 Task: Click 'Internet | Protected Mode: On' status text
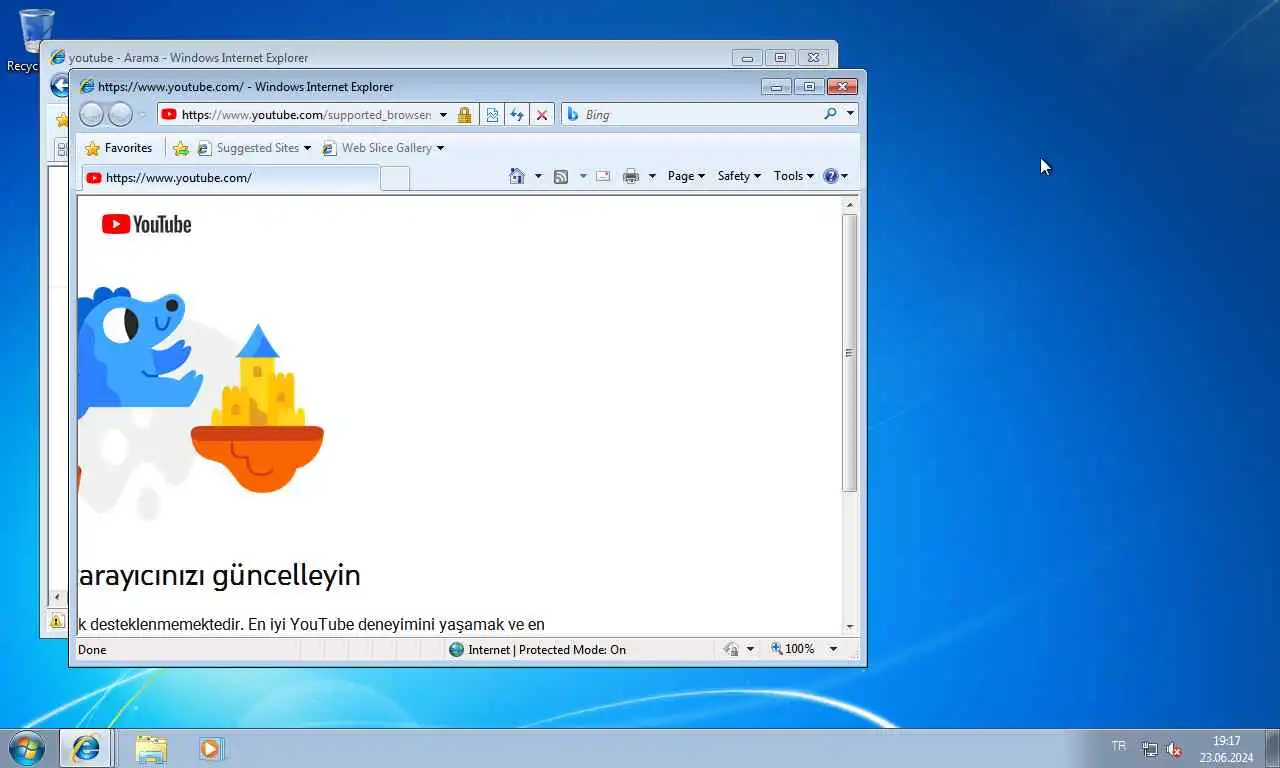click(547, 650)
